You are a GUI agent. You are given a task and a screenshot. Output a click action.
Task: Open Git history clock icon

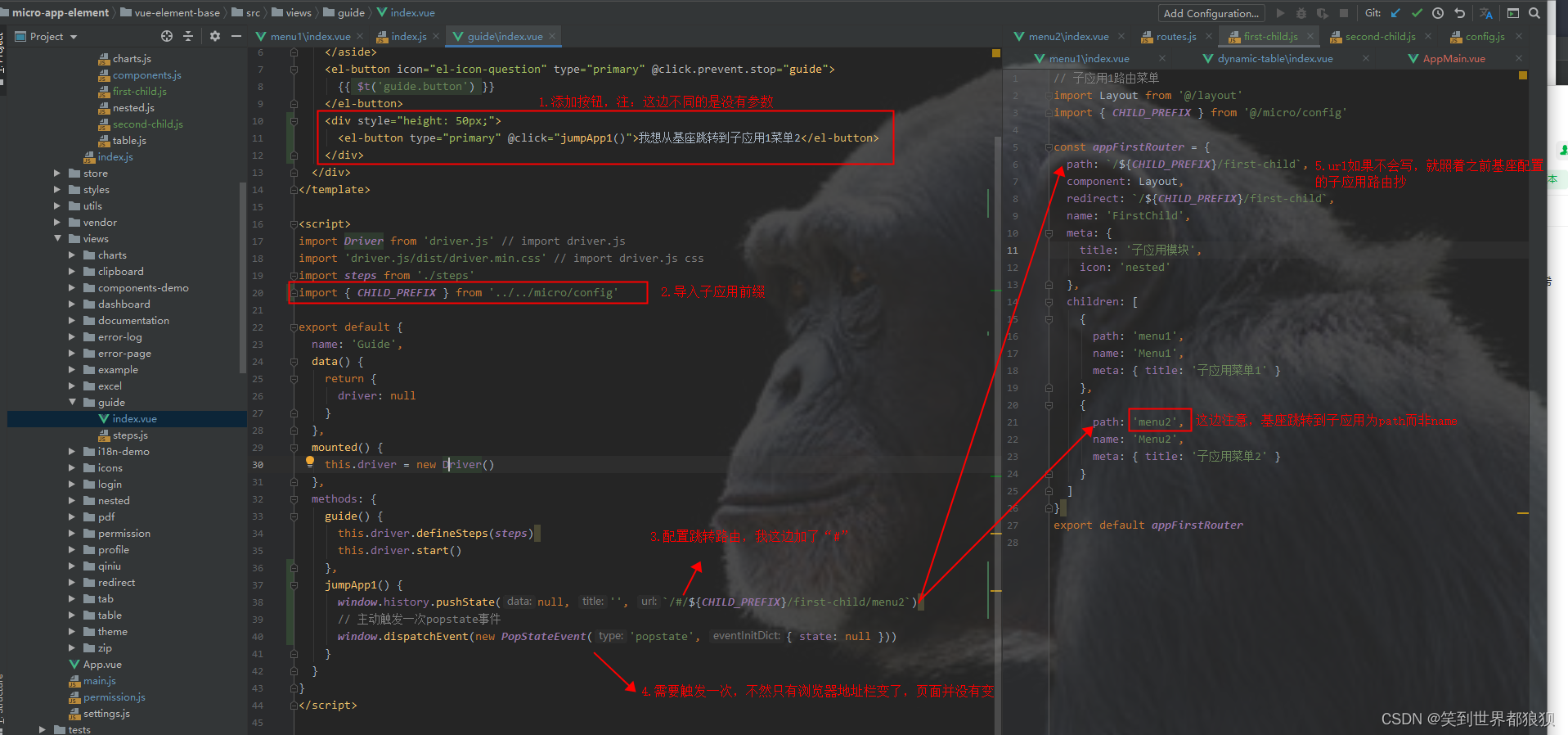pos(1438,13)
